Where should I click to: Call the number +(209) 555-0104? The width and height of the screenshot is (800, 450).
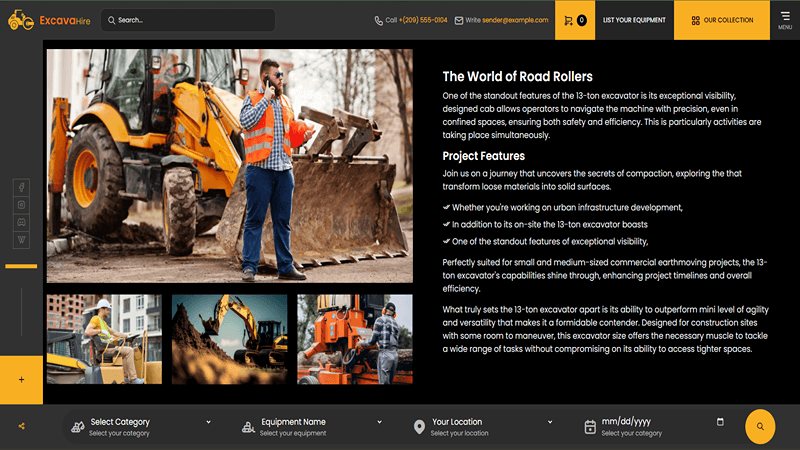pos(423,20)
